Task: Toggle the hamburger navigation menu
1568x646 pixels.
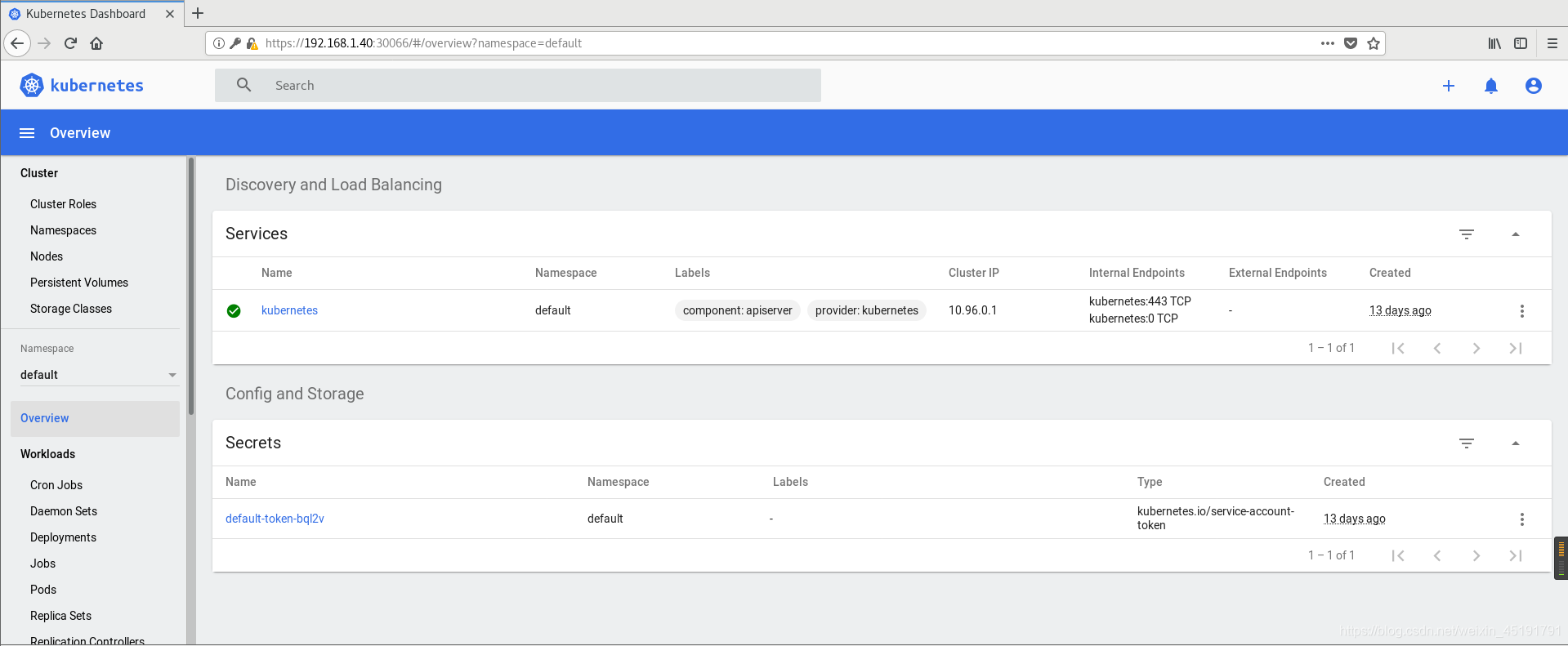Action: pos(27,133)
